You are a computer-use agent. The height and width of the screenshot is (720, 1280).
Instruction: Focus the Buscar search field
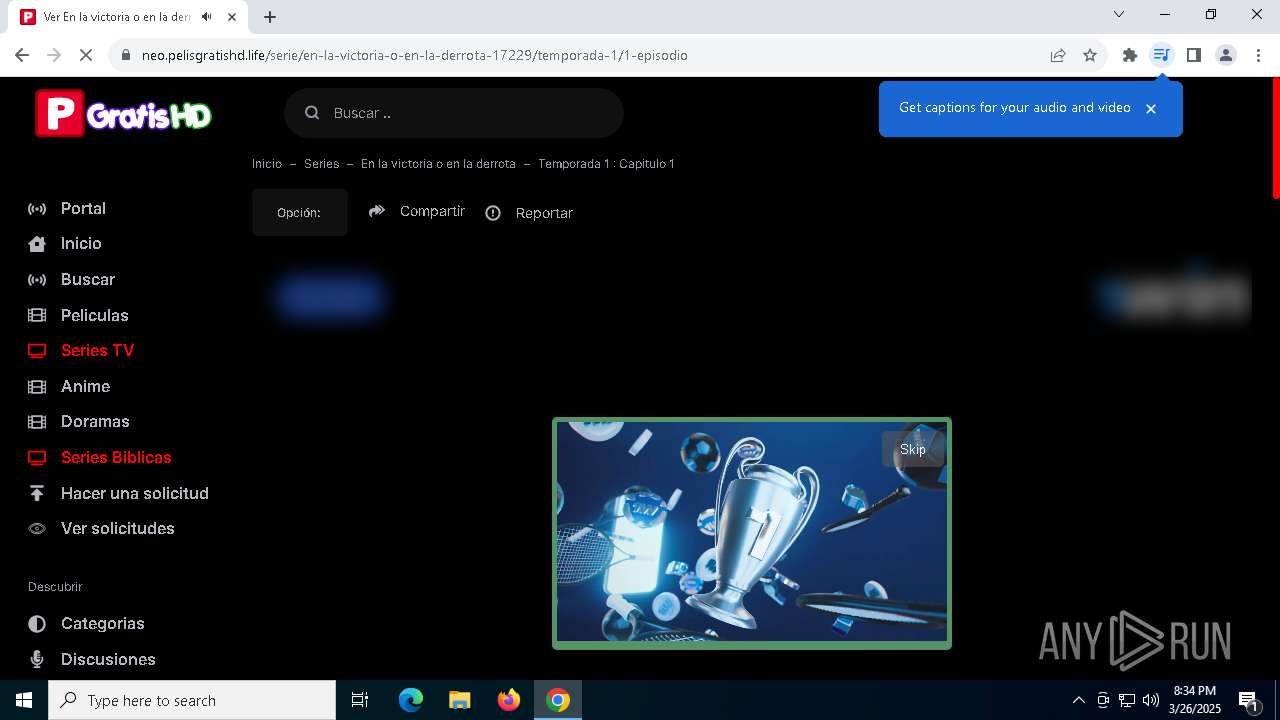click(x=454, y=113)
